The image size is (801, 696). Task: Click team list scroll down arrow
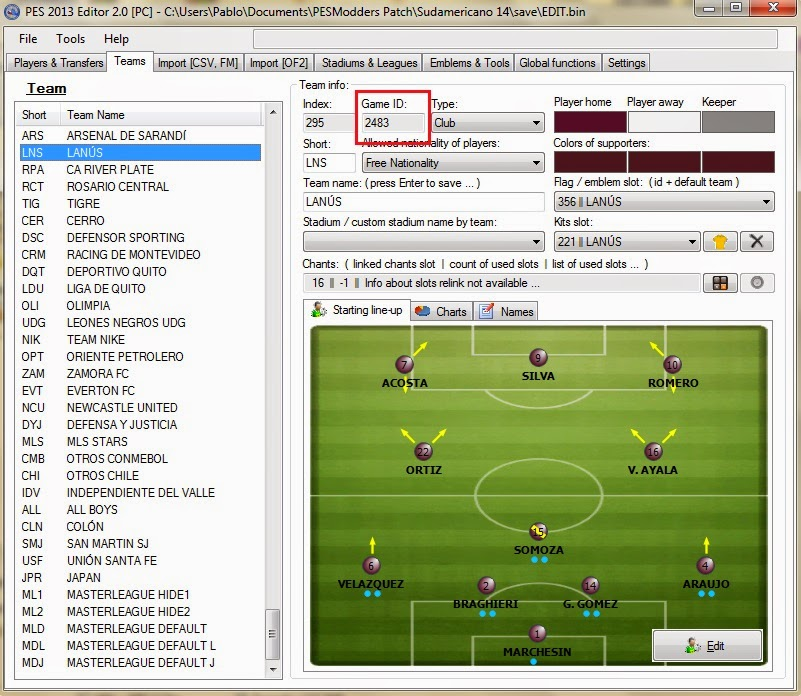point(273,669)
